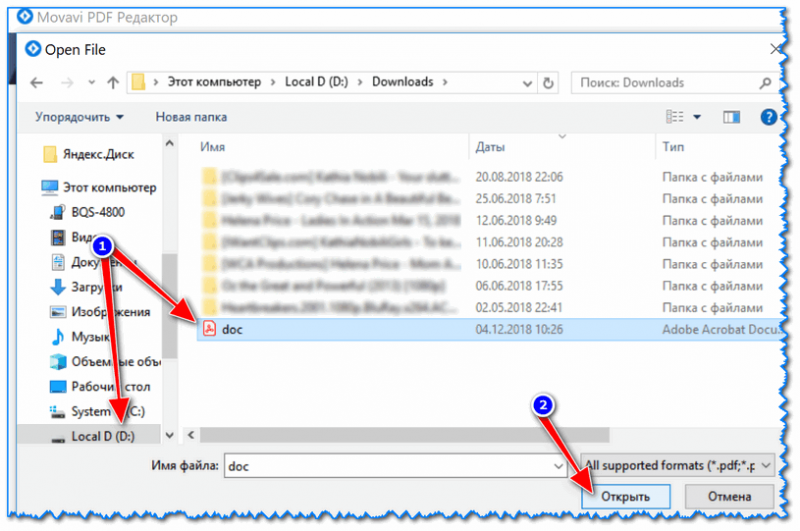Click folder icon in address bar

(x=138, y=82)
